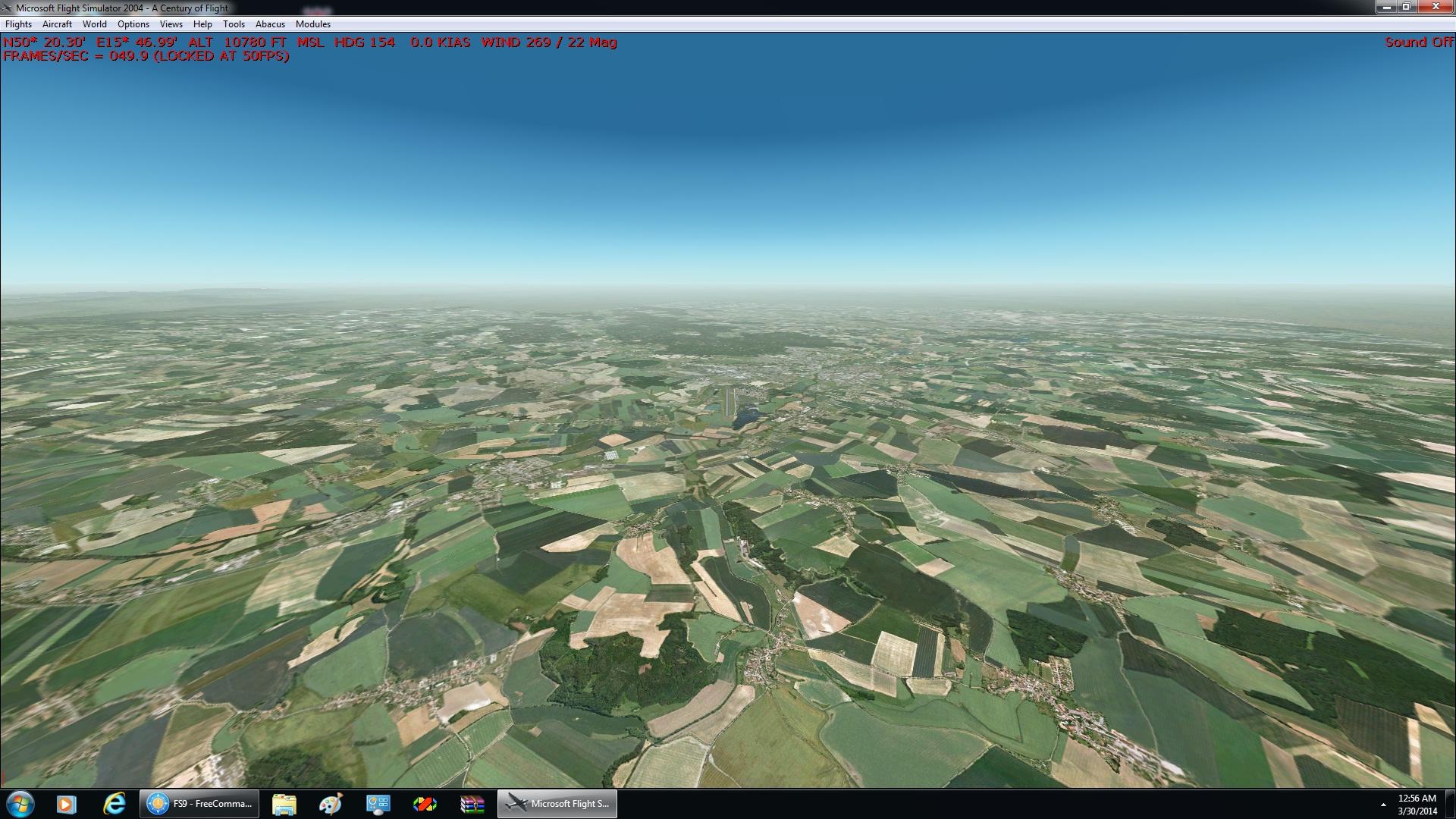The height and width of the screenshot is (819, 1456).
Task: Open the Options menu
Action: (x=133, y=24)
